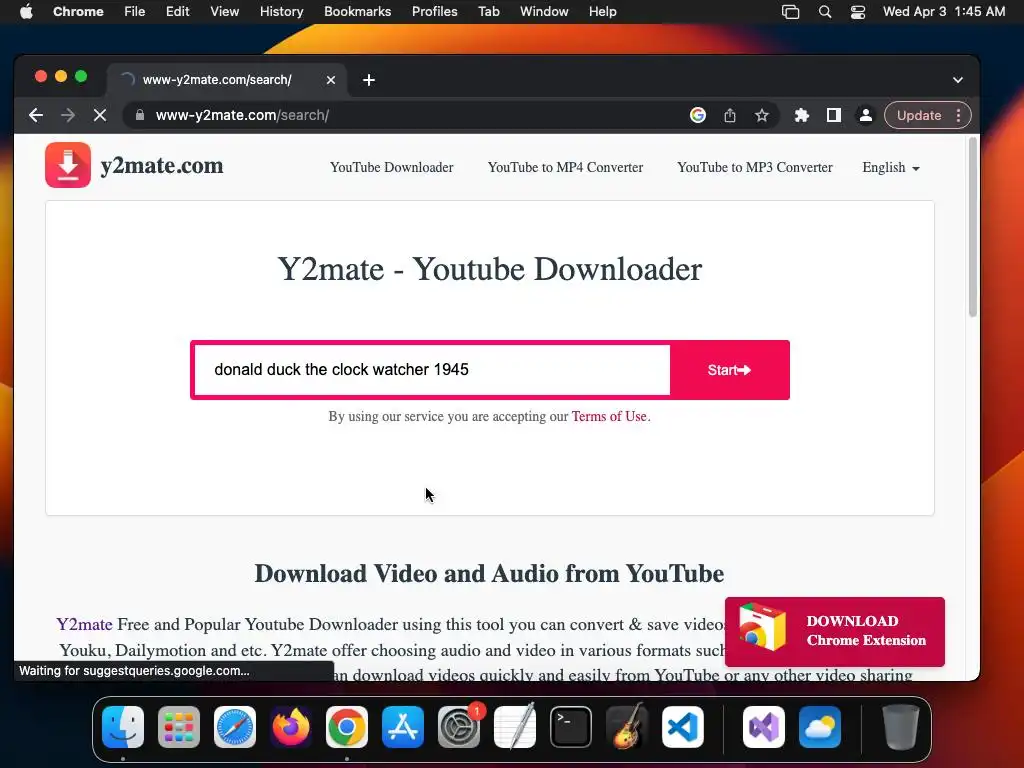1024x768 pixels.
Task: Click into the video search input field
Action: [x=432, y=370]
